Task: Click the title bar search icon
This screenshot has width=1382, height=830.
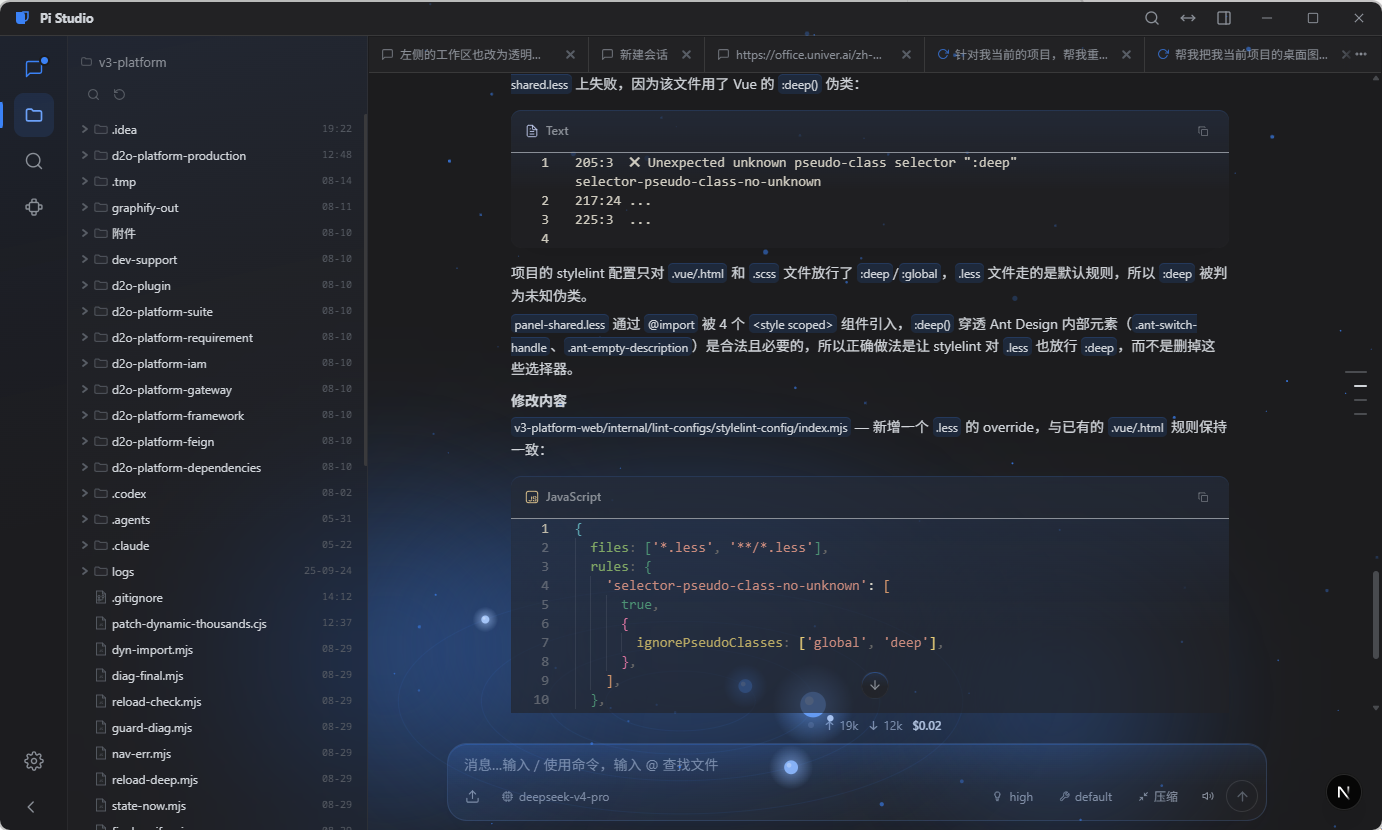Action: (1152, 18)
